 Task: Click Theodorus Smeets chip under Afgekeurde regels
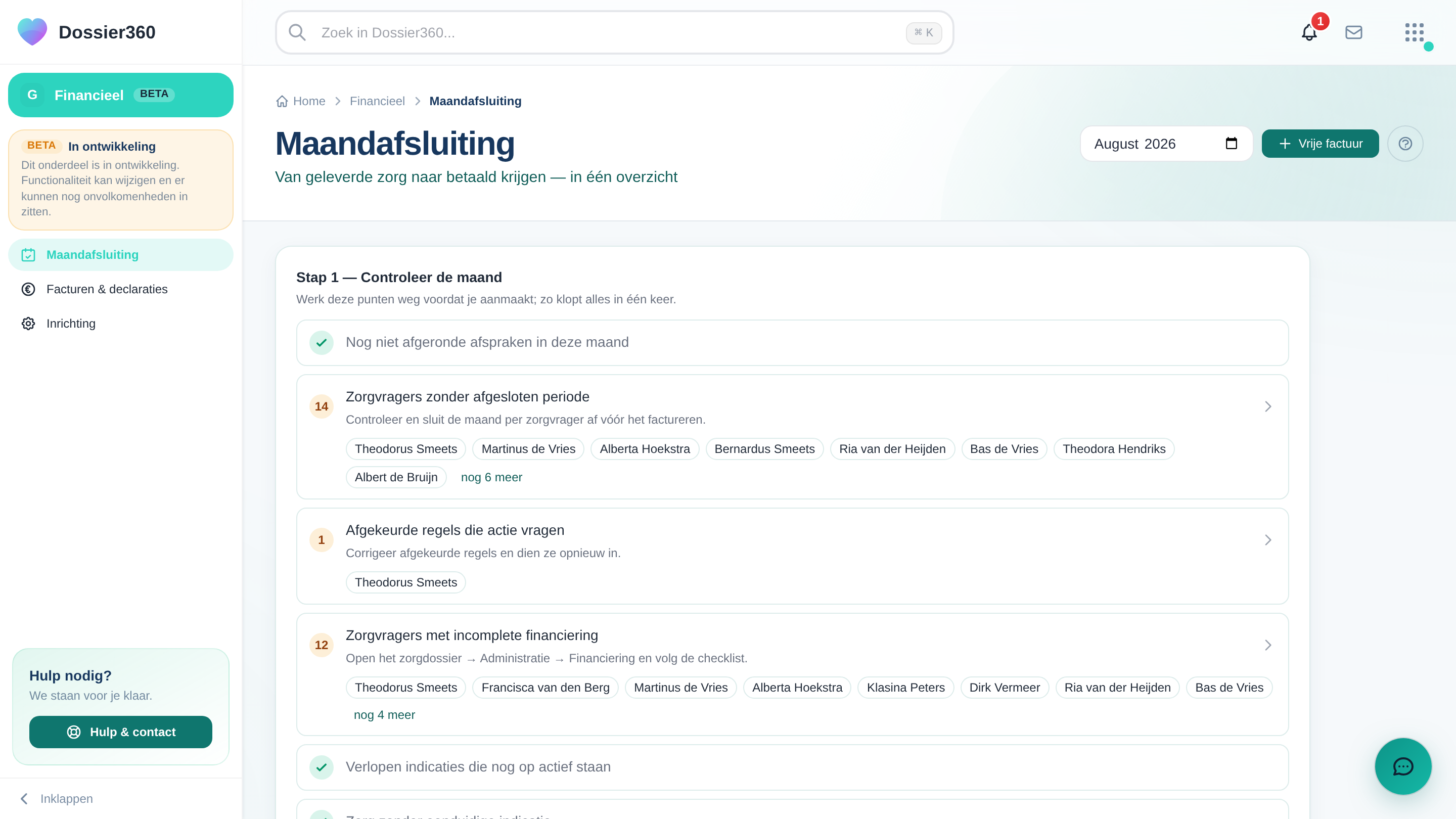406,583
